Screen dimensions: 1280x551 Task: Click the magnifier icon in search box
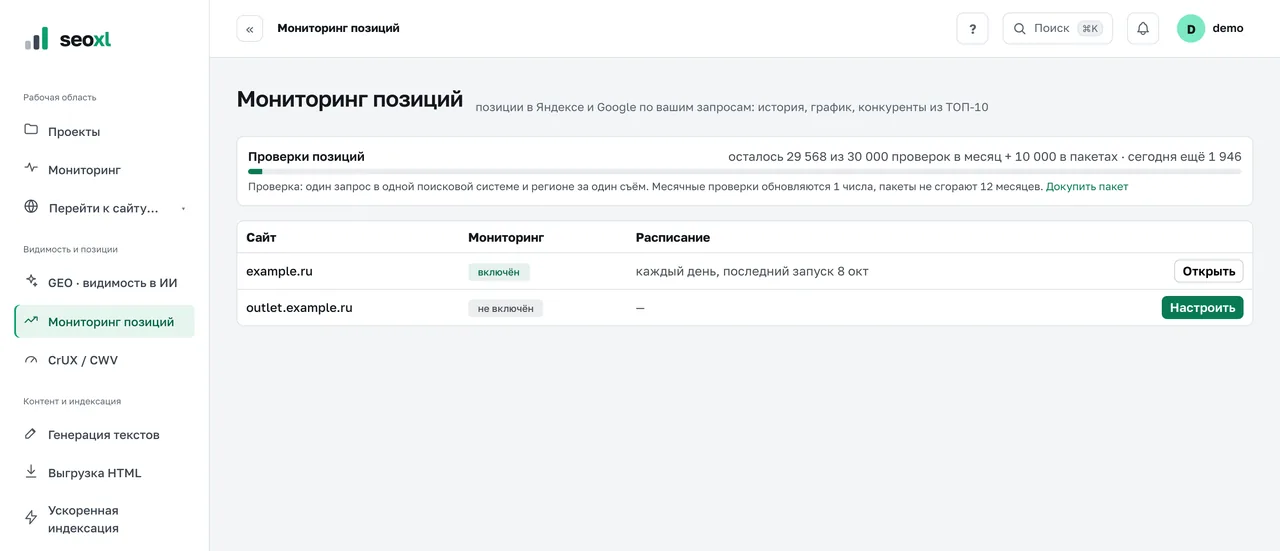point(1020,29)
